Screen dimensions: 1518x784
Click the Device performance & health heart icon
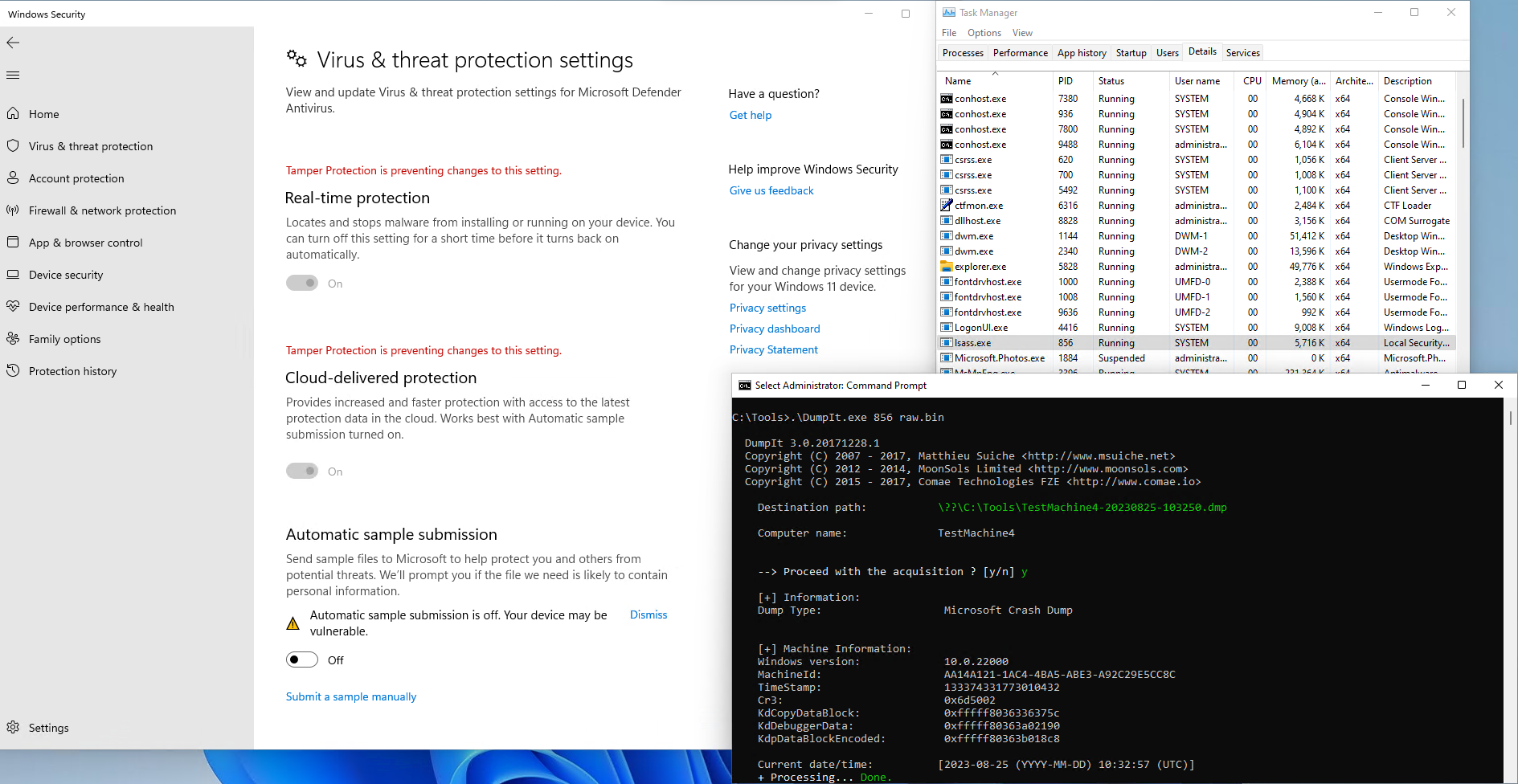point(13,306)
